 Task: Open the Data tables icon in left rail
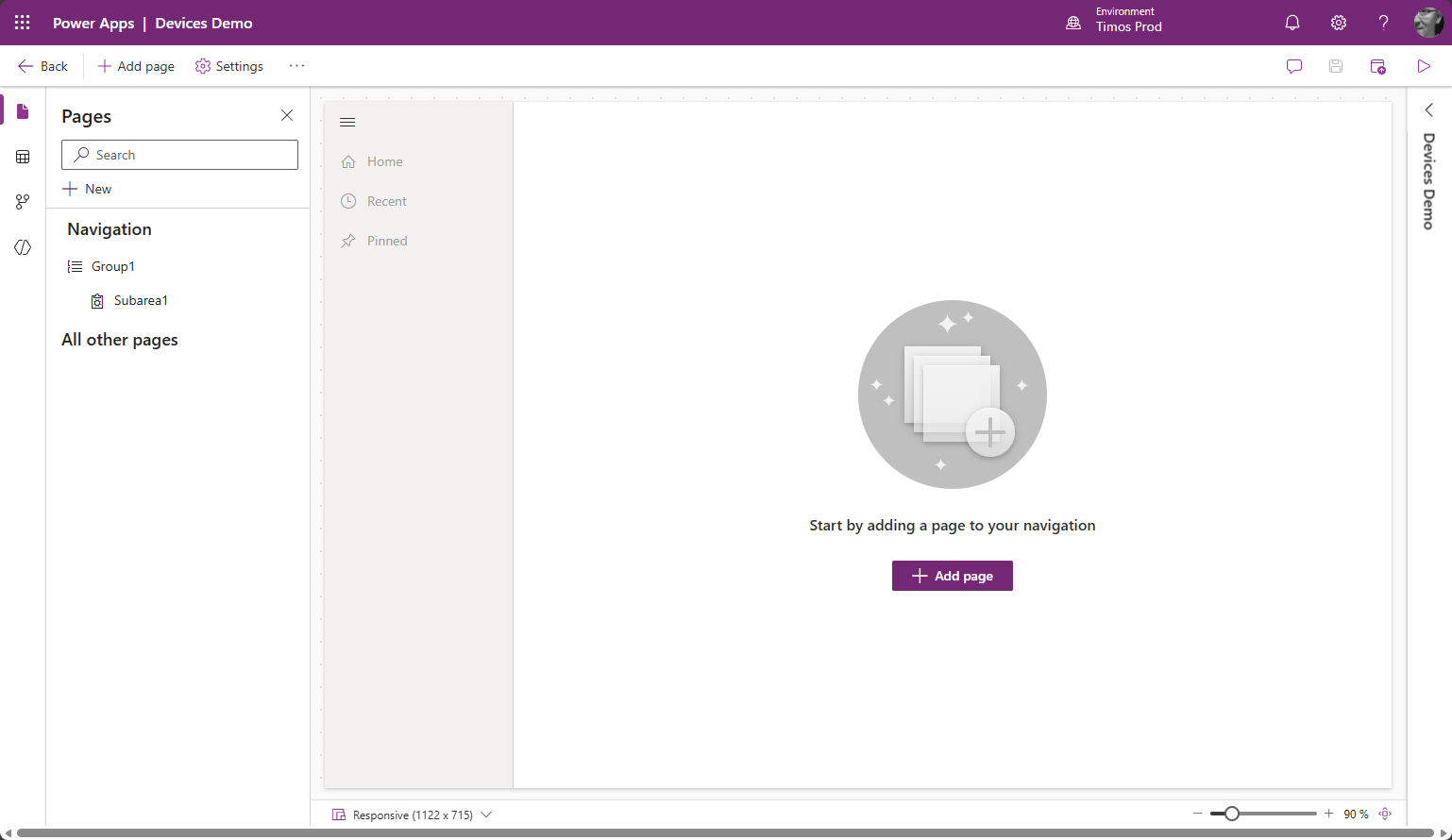click(23, 157)
